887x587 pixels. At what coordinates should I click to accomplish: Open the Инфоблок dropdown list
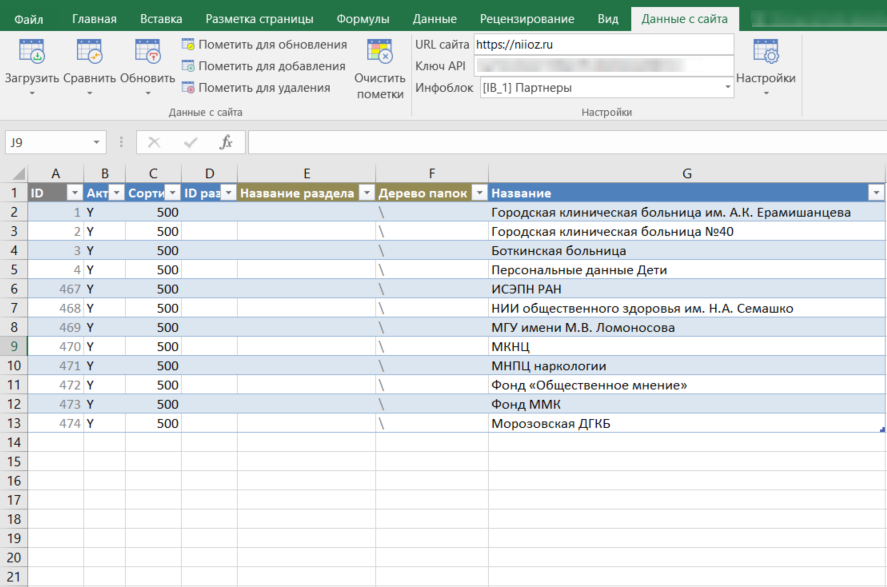point(727,88)
